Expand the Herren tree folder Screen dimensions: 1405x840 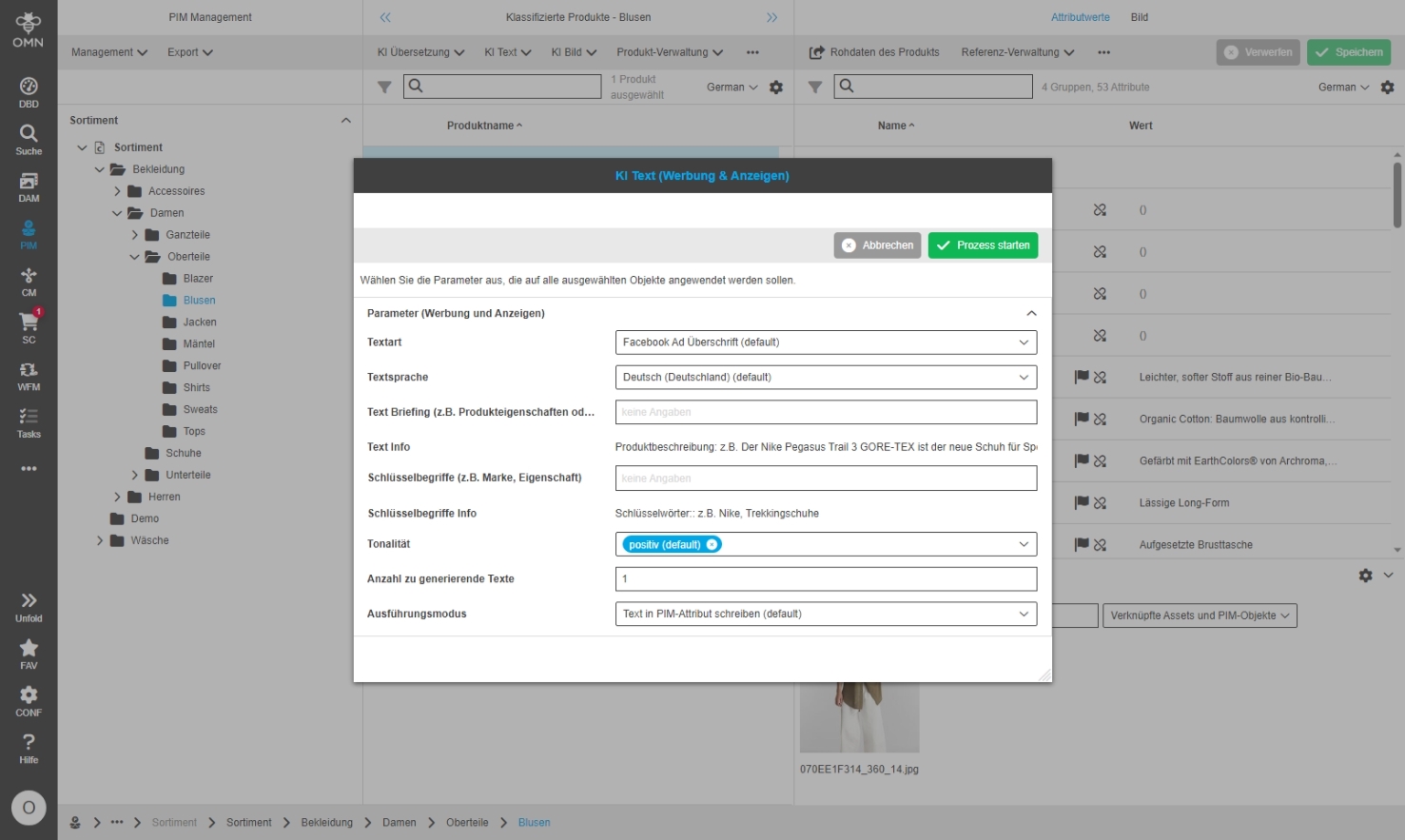coord(117,497)
